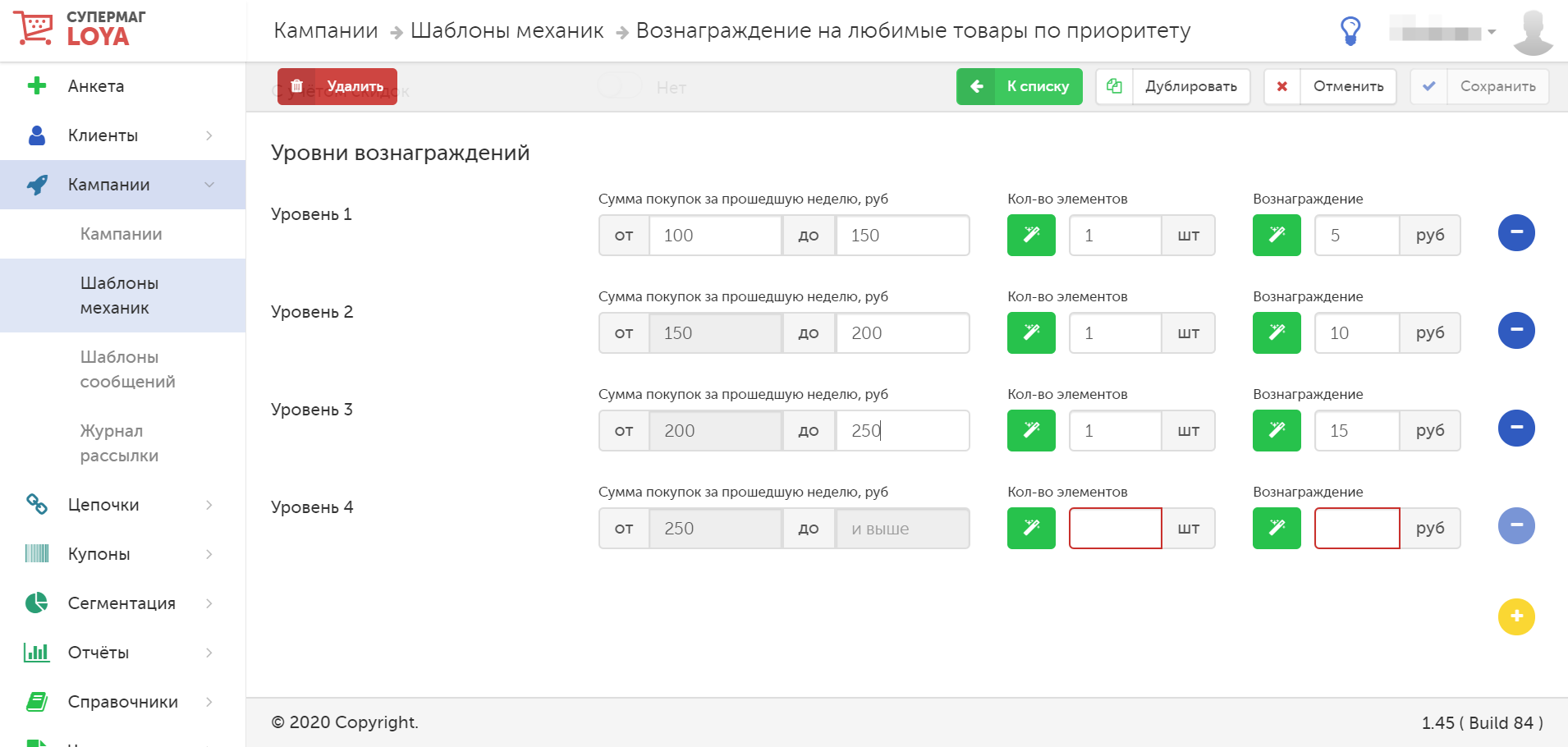Viewport: 1568px width, 747px height.
Task: Focus Уровень 1 reward field with 5
Action: click(x=1357, y=236)
